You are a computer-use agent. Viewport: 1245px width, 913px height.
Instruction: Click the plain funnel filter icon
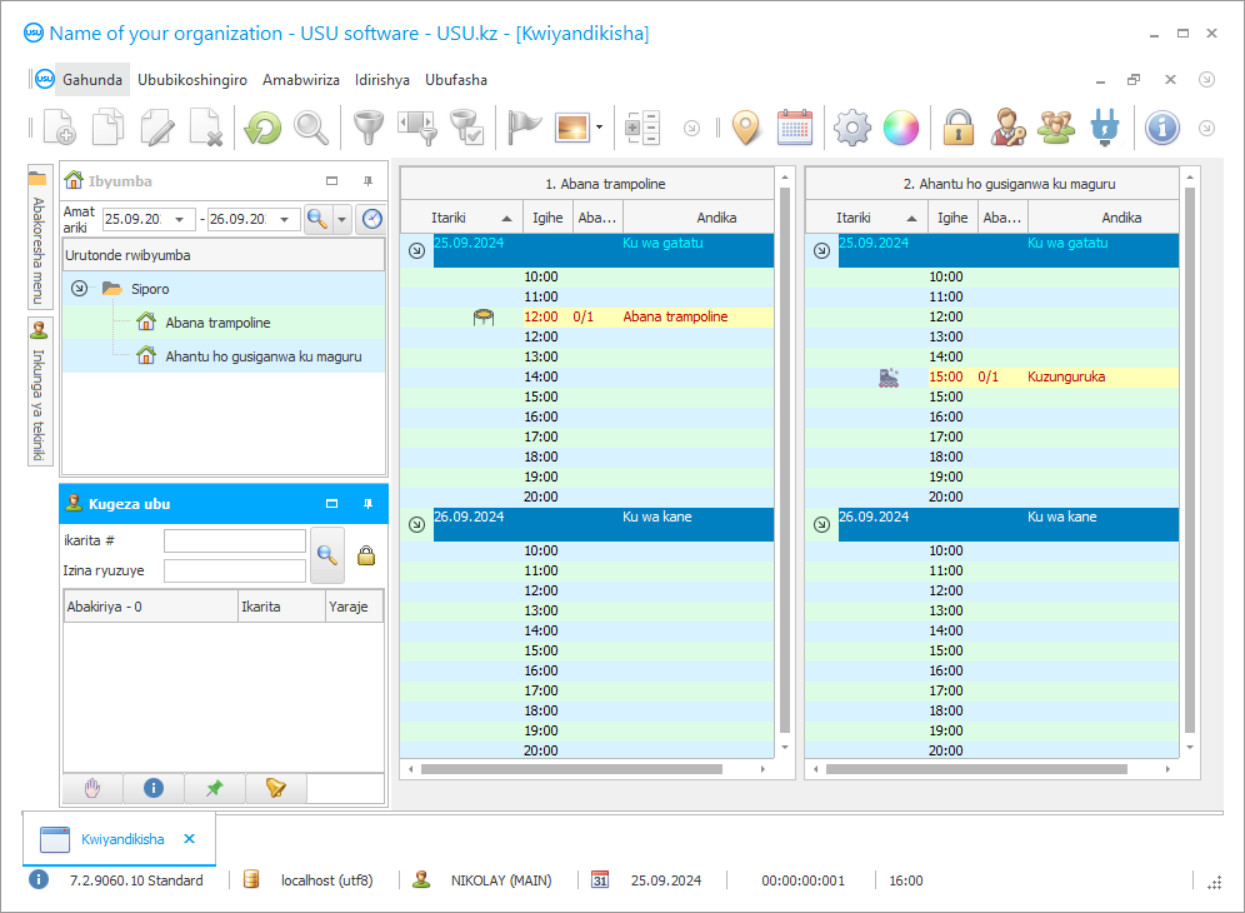[x=369, y=128]
